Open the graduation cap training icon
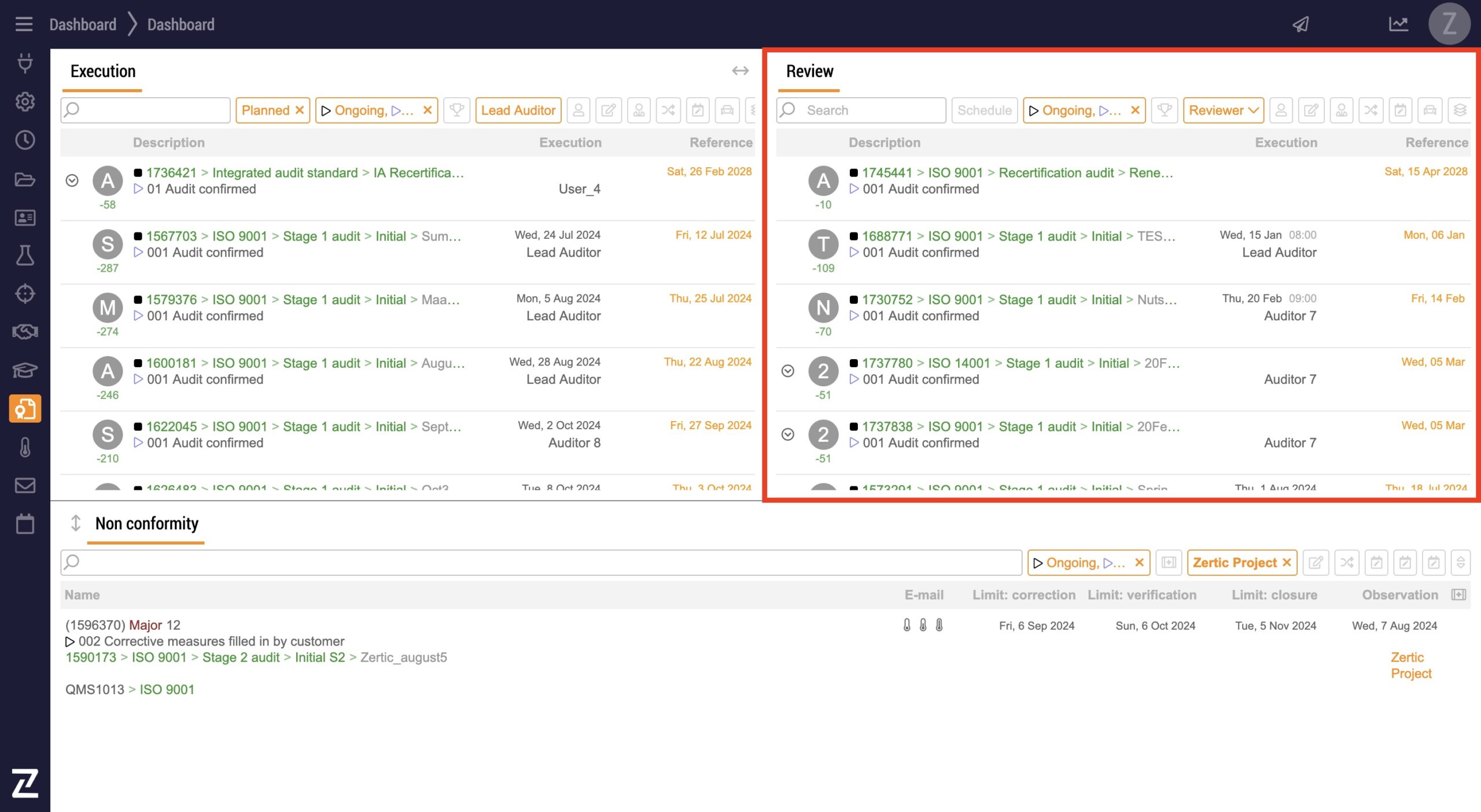1481x812 pixels. (x=25, y=370)
